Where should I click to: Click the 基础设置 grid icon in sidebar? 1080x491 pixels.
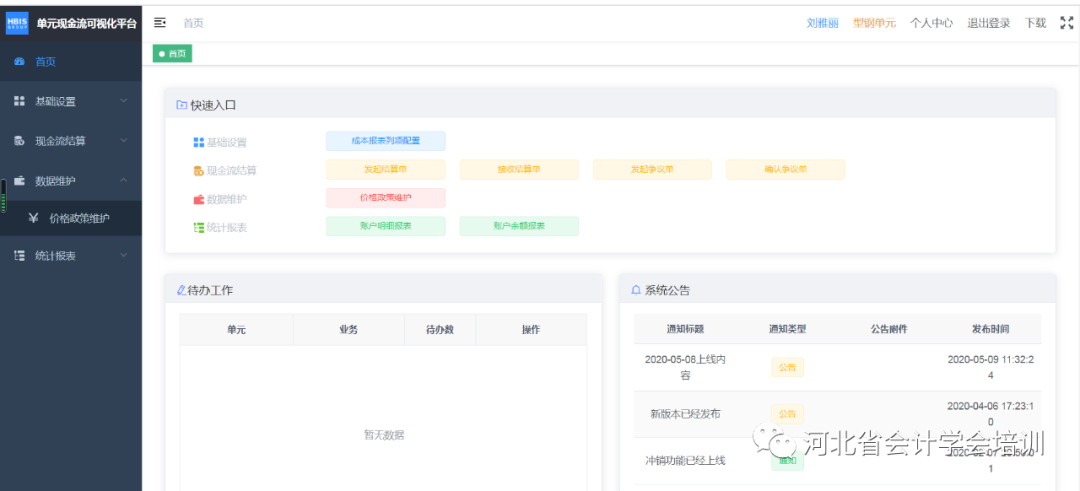click(x=19, y=101)
